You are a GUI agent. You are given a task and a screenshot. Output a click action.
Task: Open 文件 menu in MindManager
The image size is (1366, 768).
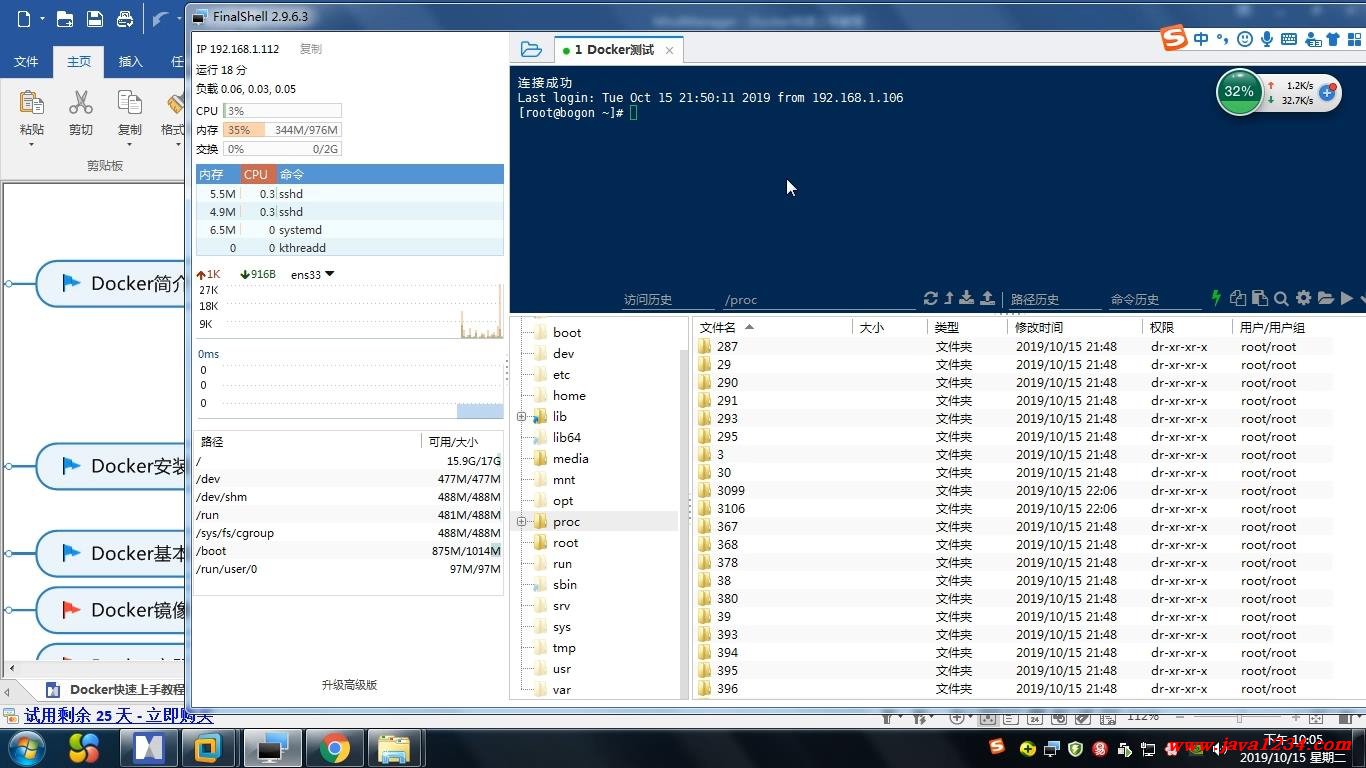click(x=26, y=61)
